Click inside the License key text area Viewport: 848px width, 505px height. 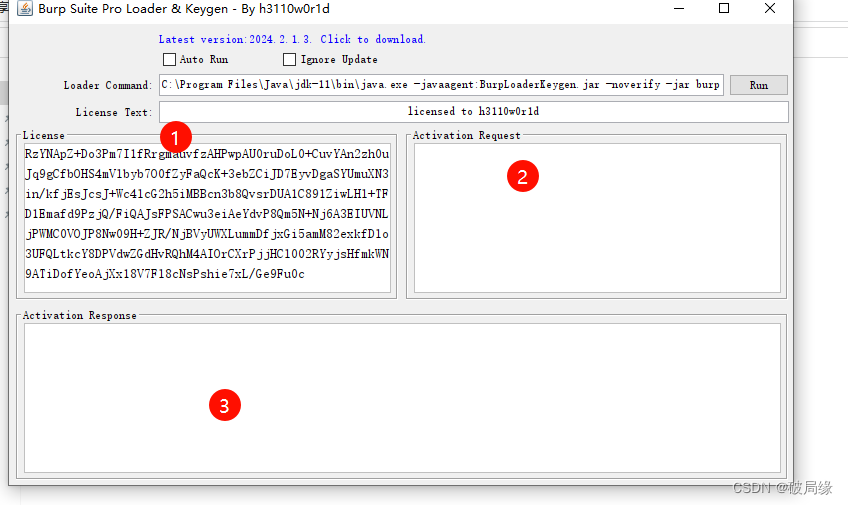point(207,218)
